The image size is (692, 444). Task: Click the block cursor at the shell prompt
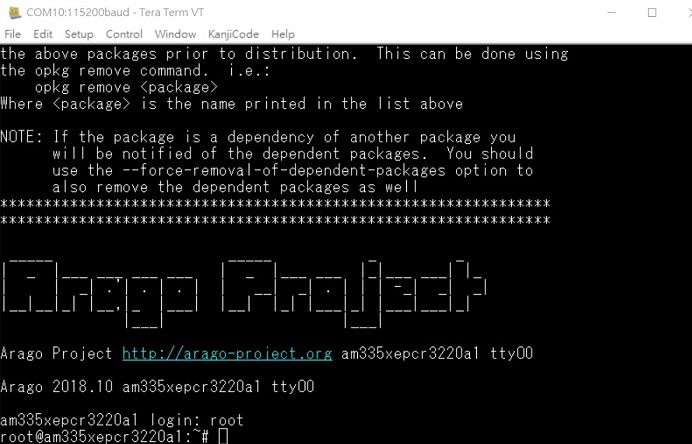click(x=223, y=436)
